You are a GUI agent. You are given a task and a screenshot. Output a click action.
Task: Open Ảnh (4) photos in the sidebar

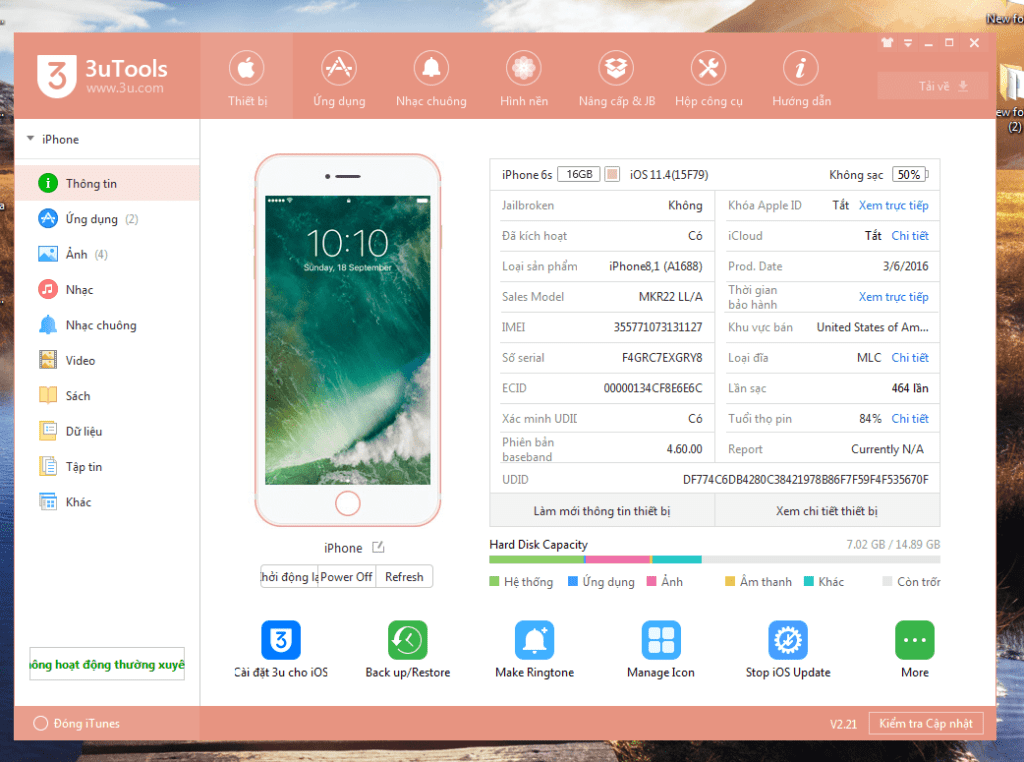(107, 254)
